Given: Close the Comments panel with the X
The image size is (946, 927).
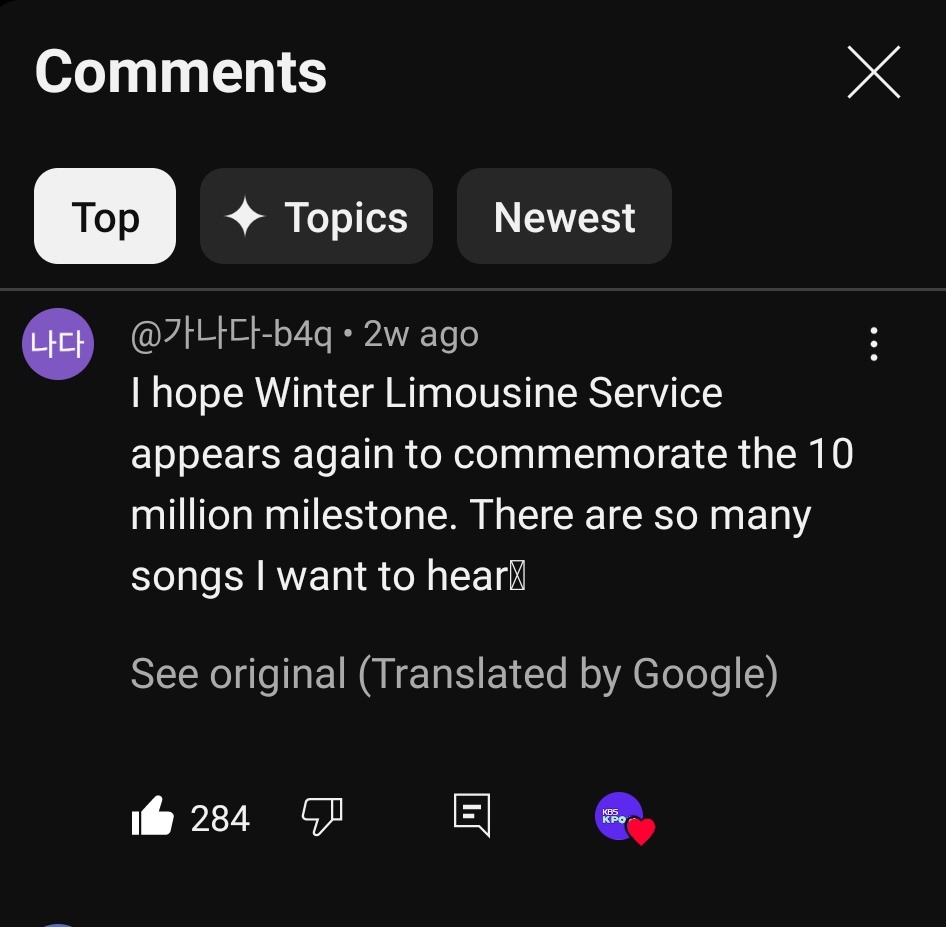Looking at the screenshot, I should click(873, 72).
